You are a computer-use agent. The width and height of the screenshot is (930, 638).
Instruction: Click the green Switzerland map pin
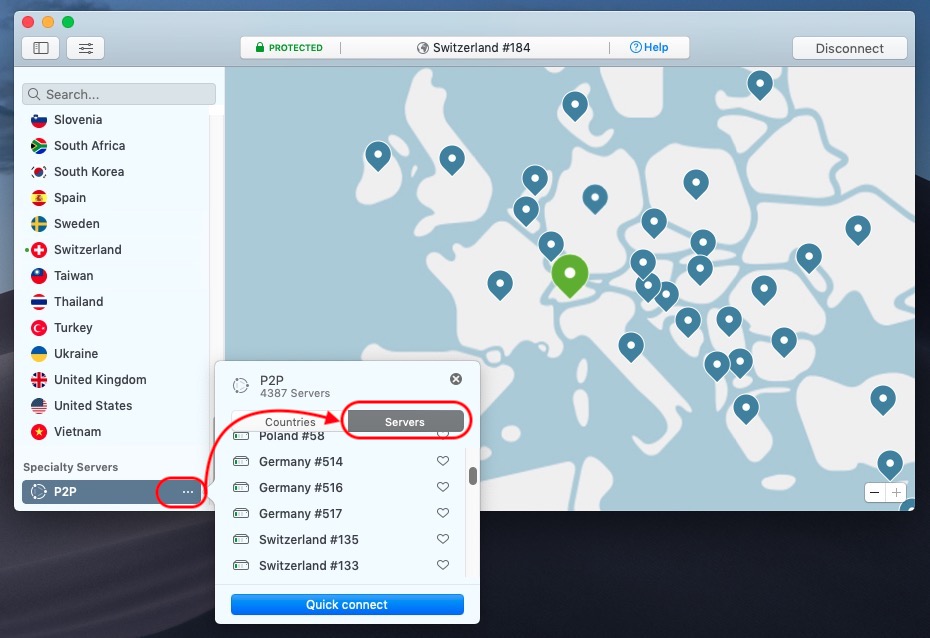click(x=569, y=275)
